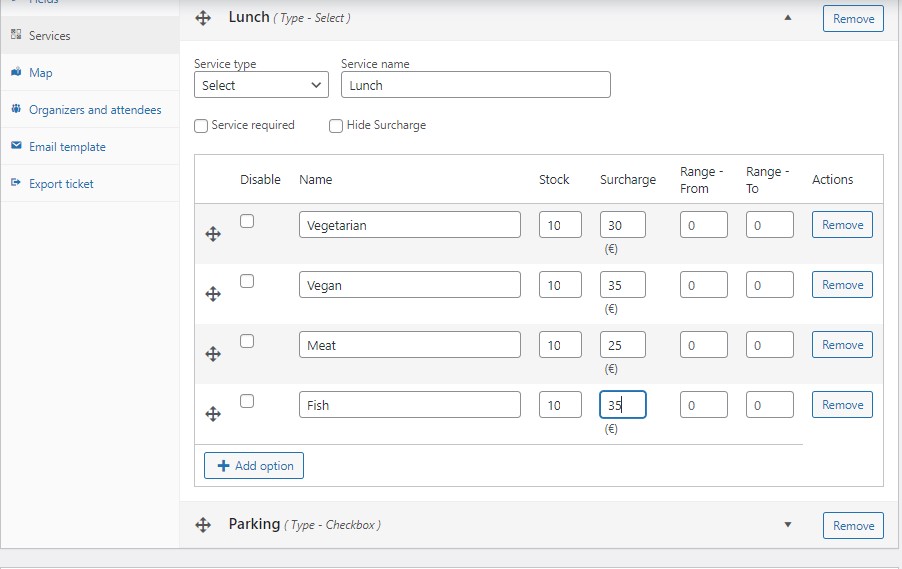
Task: Click the move handle on the Meat row
Action: (212, 354)
